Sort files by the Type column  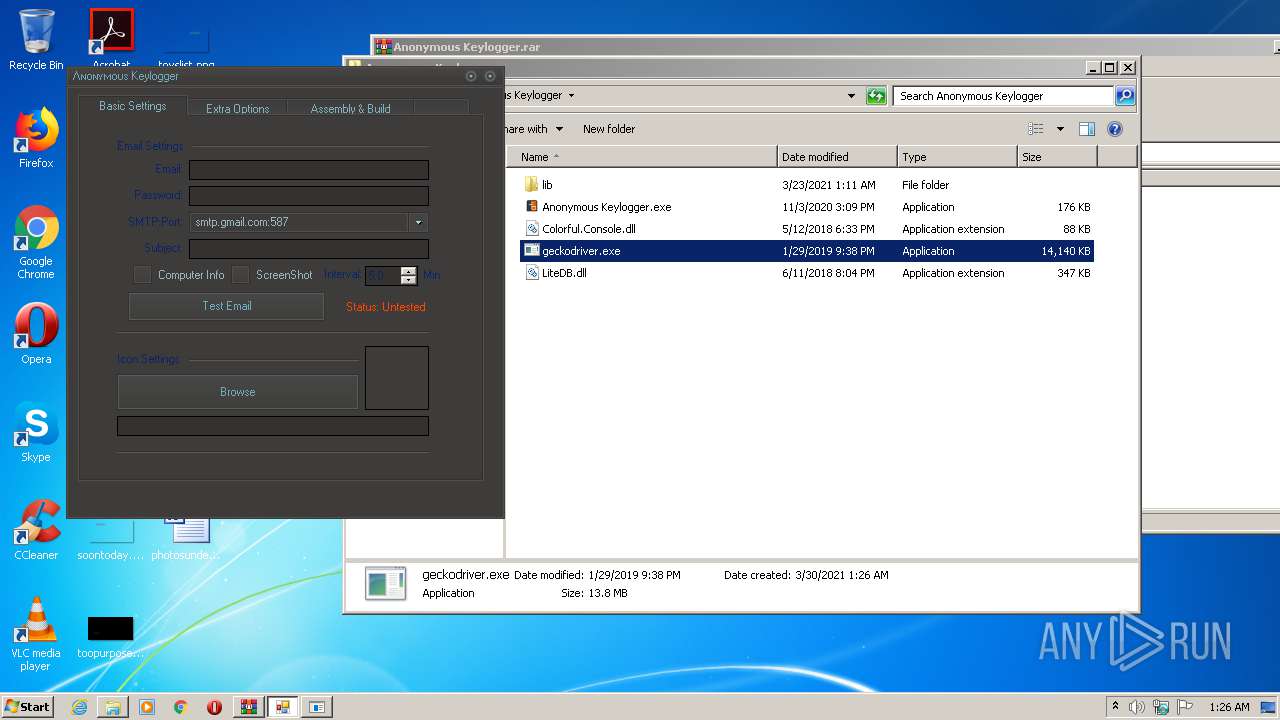click(x=957, y=157)
